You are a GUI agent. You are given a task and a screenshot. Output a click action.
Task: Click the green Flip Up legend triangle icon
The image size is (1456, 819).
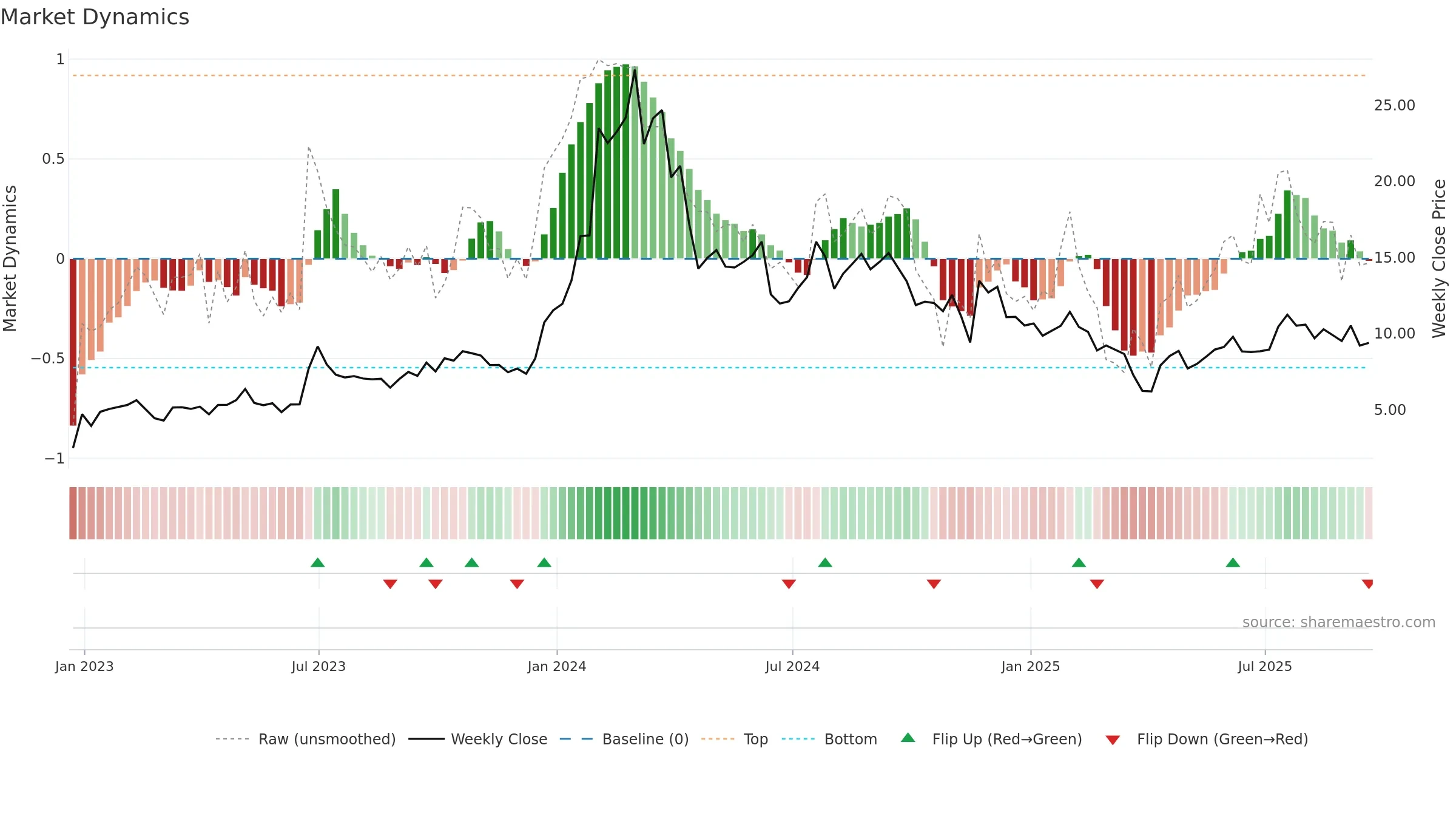908,738
